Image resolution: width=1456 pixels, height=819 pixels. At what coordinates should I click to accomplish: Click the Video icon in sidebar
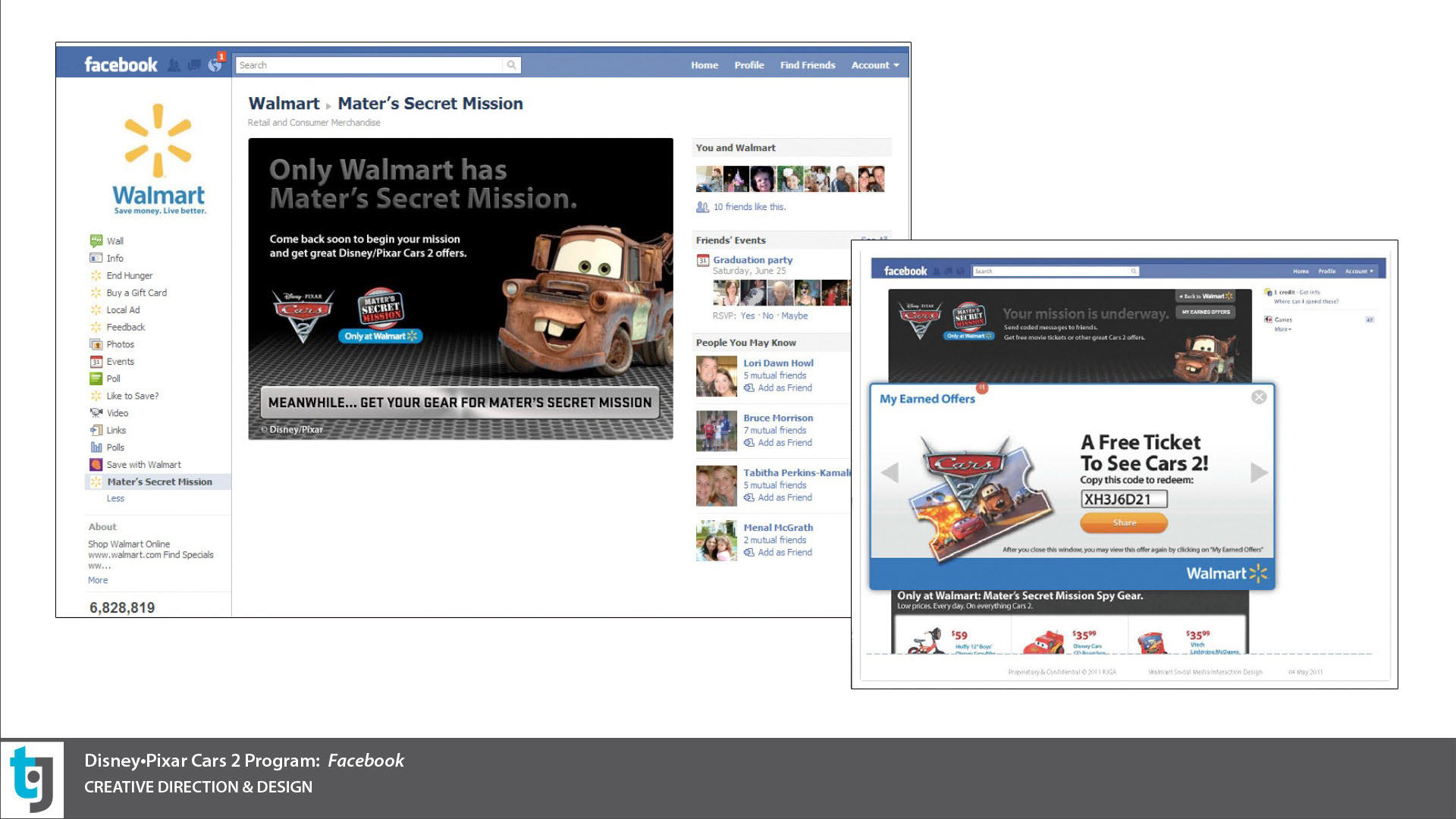pyautogui.click(x=96, y=413)
